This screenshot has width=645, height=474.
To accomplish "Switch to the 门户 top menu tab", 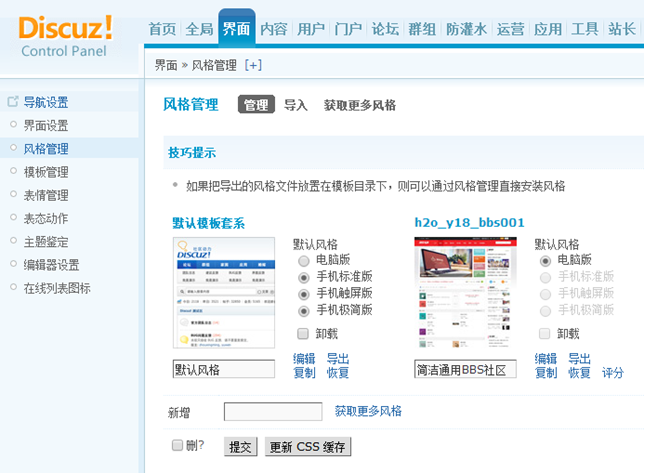I will coord(348,29).
